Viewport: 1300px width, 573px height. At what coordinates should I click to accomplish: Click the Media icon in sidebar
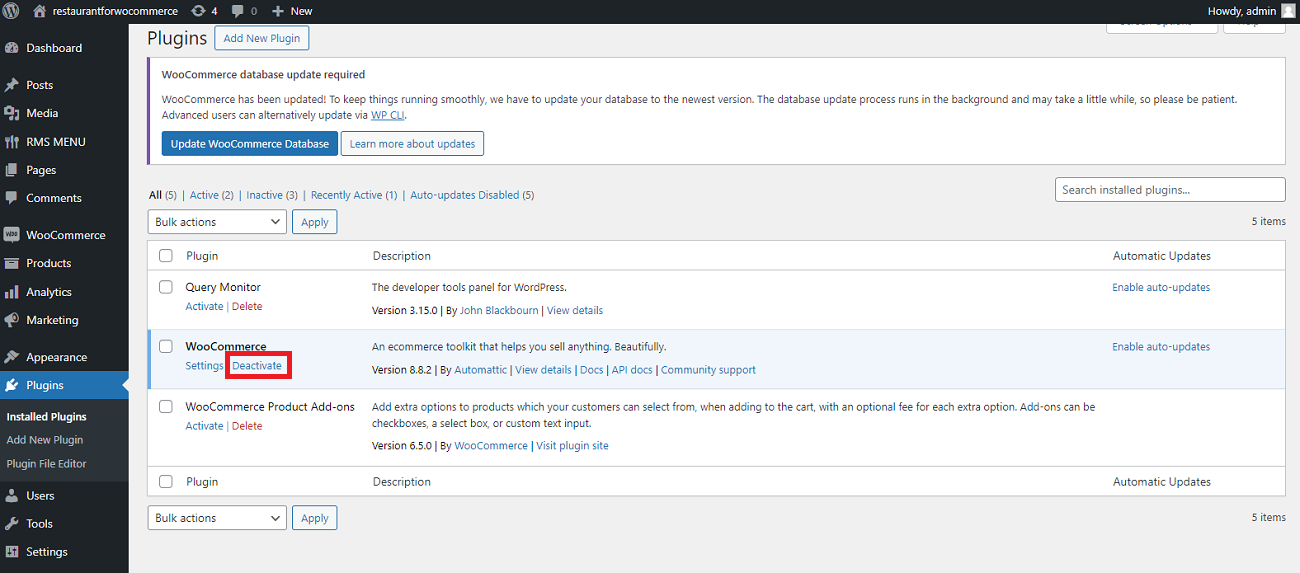pos(12,113)
